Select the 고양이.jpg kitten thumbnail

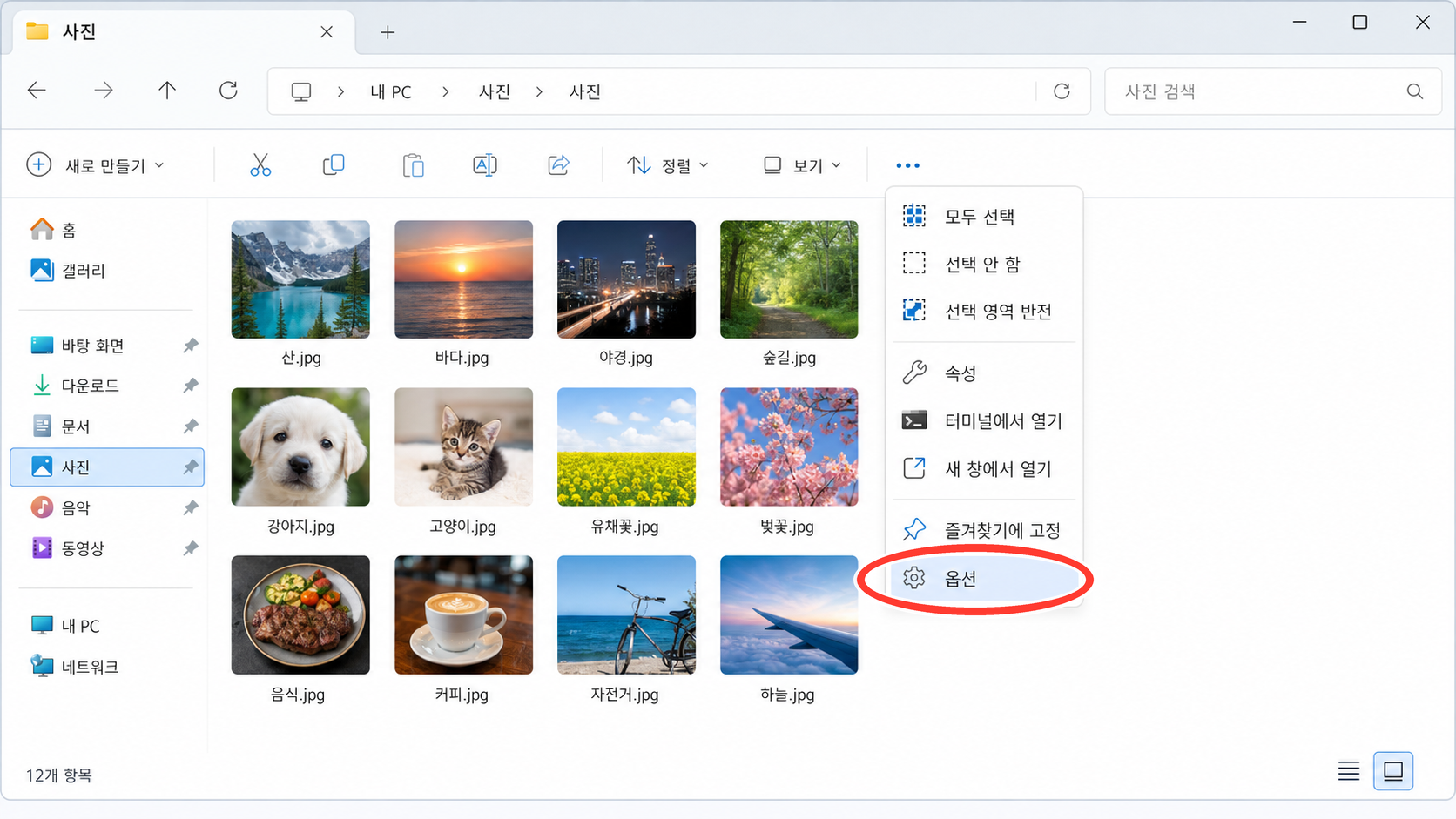463,446
